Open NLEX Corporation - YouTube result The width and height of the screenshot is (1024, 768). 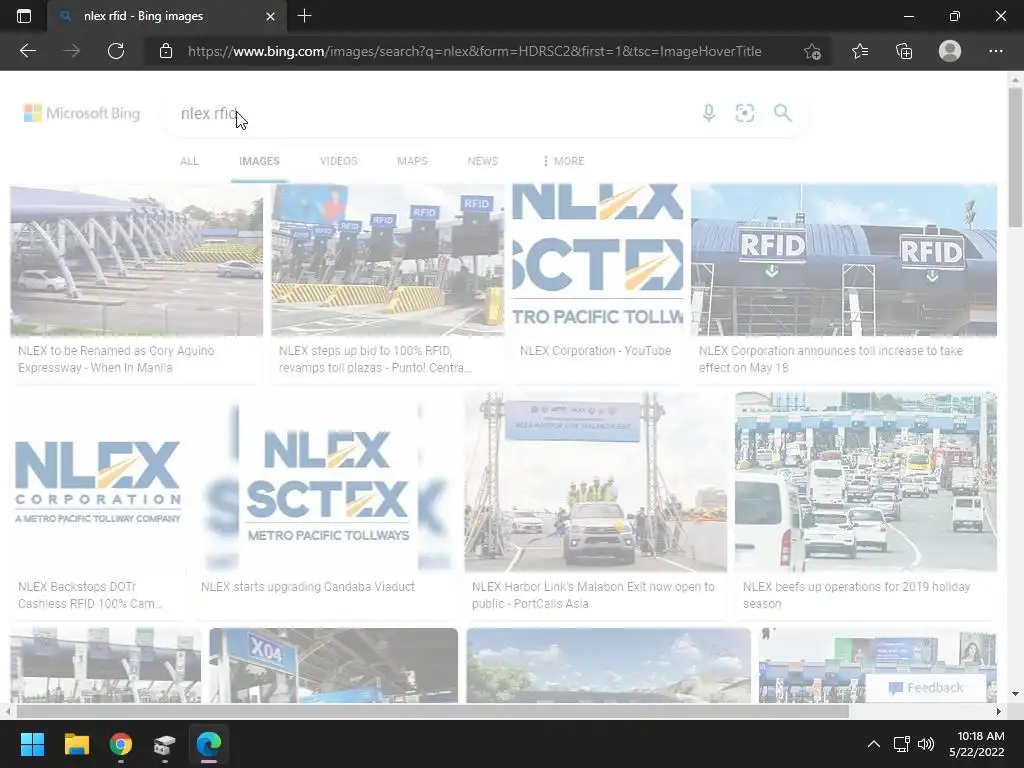[596, 351]
